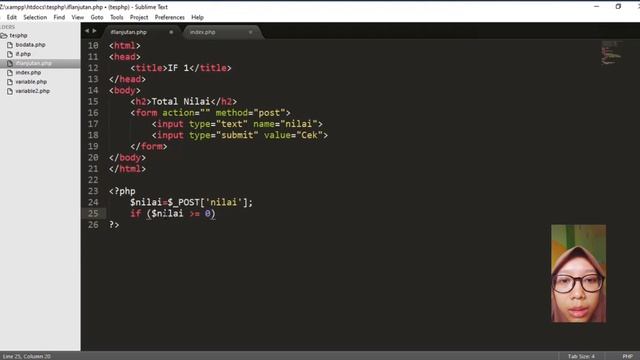Open the Find menu
Viewport: 640px width, 360px height.
[x=59, y=17]
